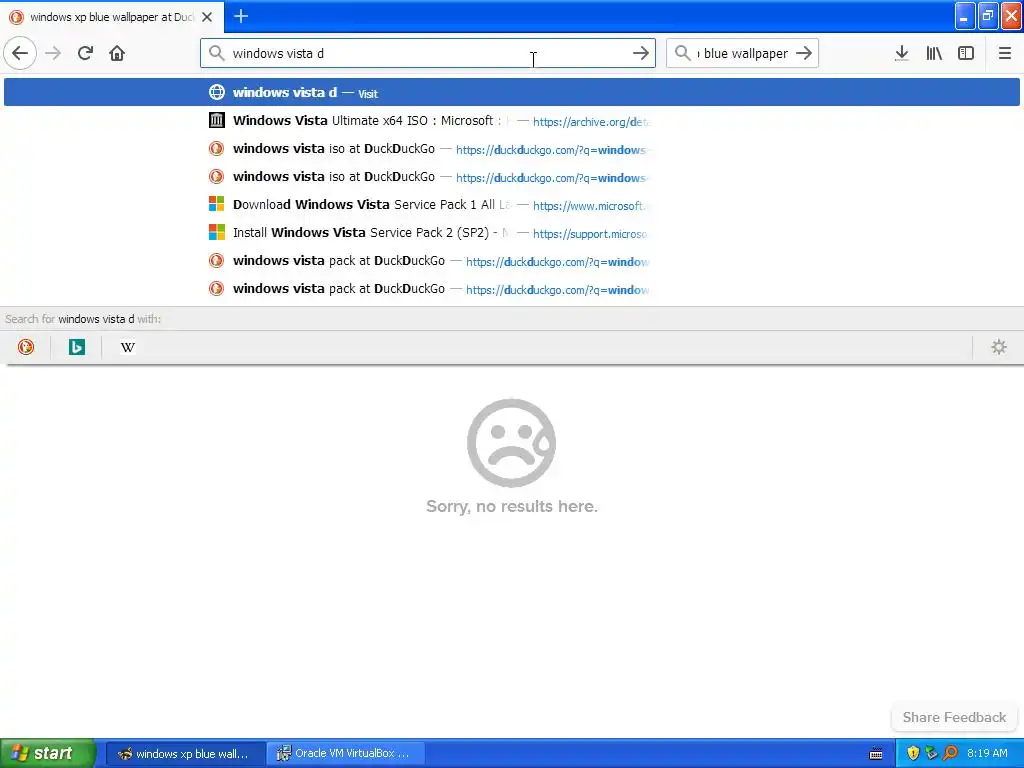Click the forward navigation arrow
The height and width of the screenshot is (768, 1024).
click(53, 53)
